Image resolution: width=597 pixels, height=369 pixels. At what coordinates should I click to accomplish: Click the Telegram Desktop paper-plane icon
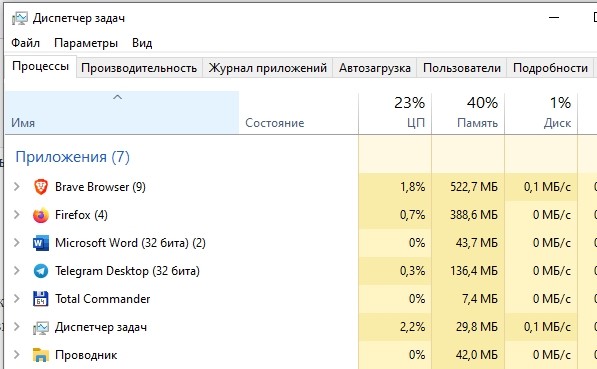coord(41,271)
